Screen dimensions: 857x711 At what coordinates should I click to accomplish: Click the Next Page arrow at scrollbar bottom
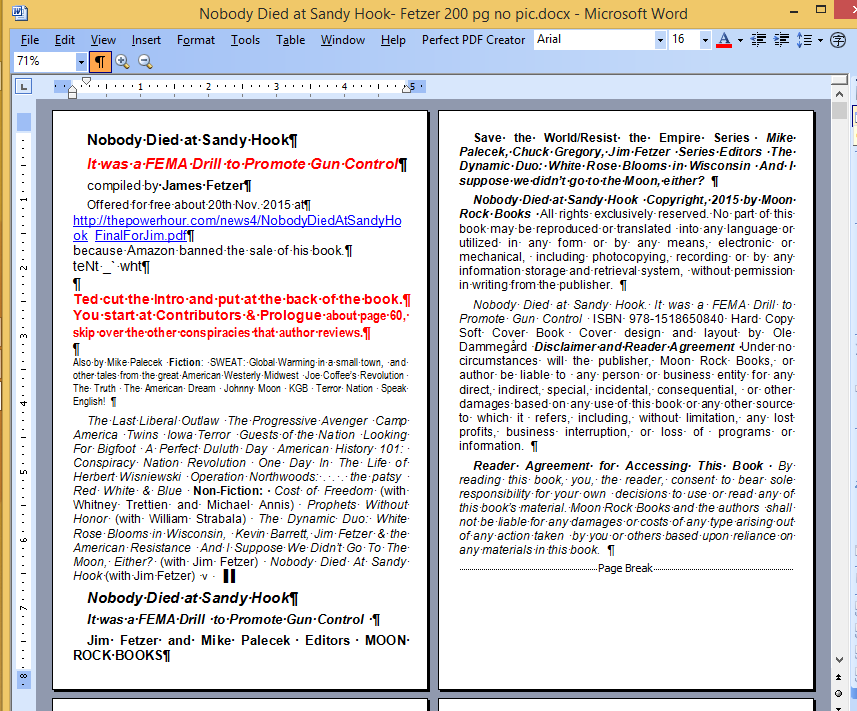[839, 707]
